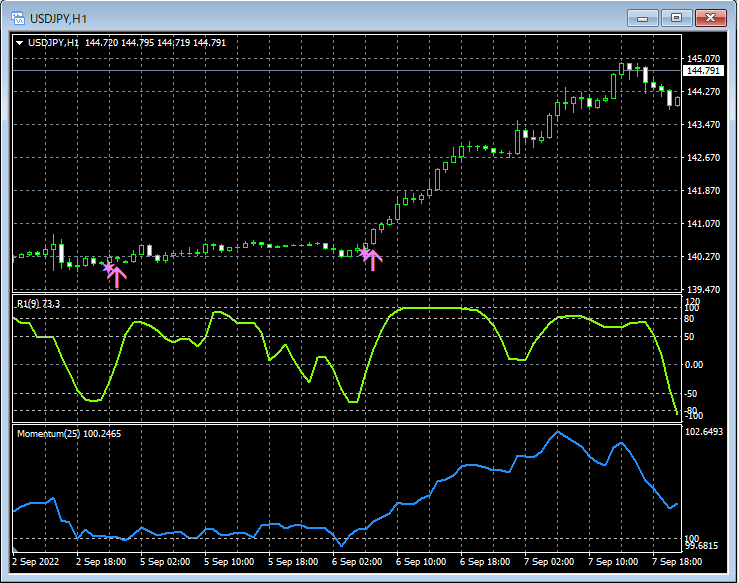Click the 7 Sep 18:00 time axis label
The width and height of the screenshot is (739, 583).
tap(676, 562)
